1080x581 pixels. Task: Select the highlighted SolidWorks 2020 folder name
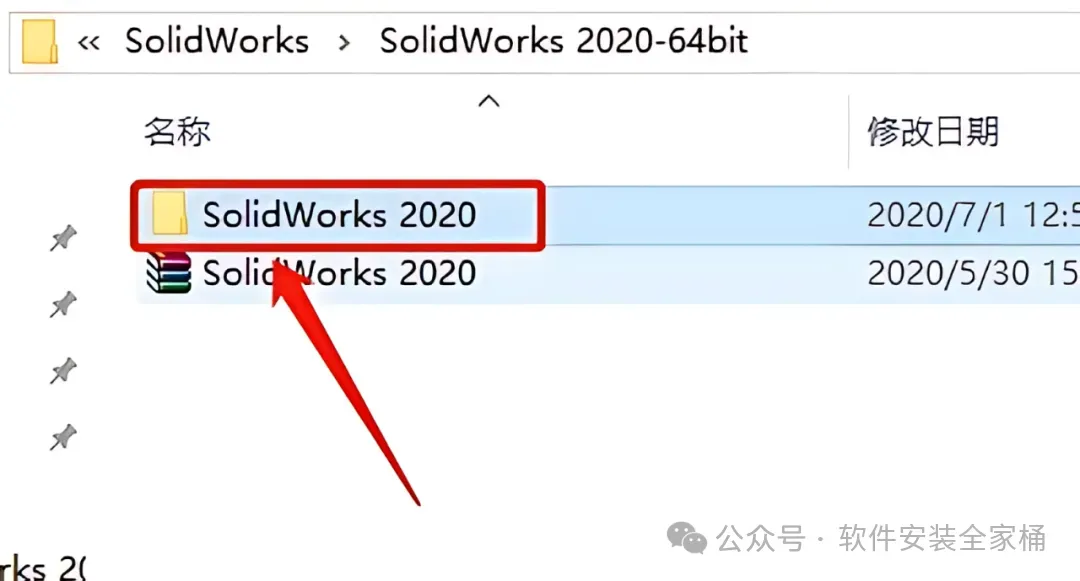(339, 215)
